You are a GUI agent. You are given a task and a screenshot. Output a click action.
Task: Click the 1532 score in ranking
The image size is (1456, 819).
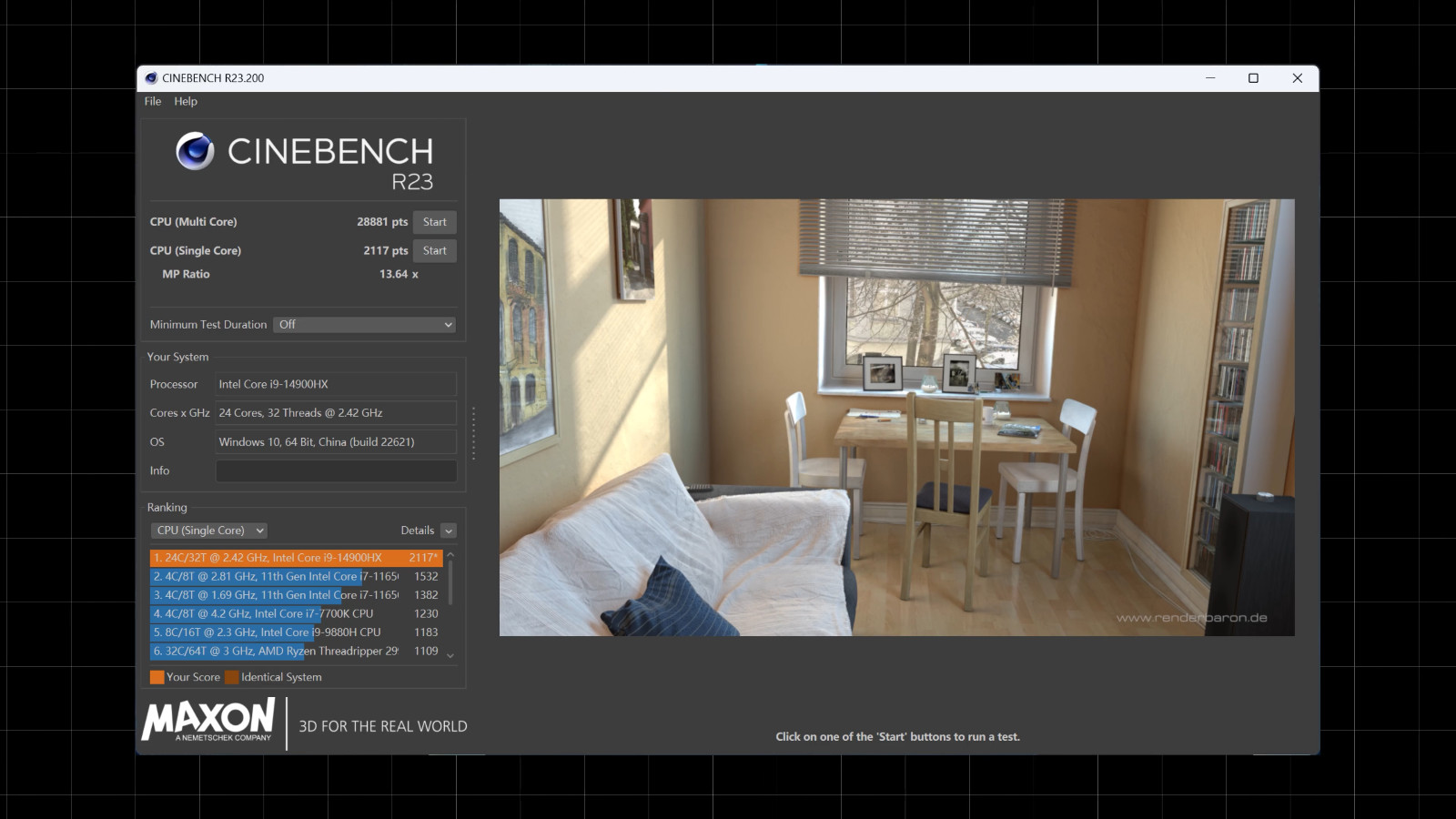click(426, 577)
